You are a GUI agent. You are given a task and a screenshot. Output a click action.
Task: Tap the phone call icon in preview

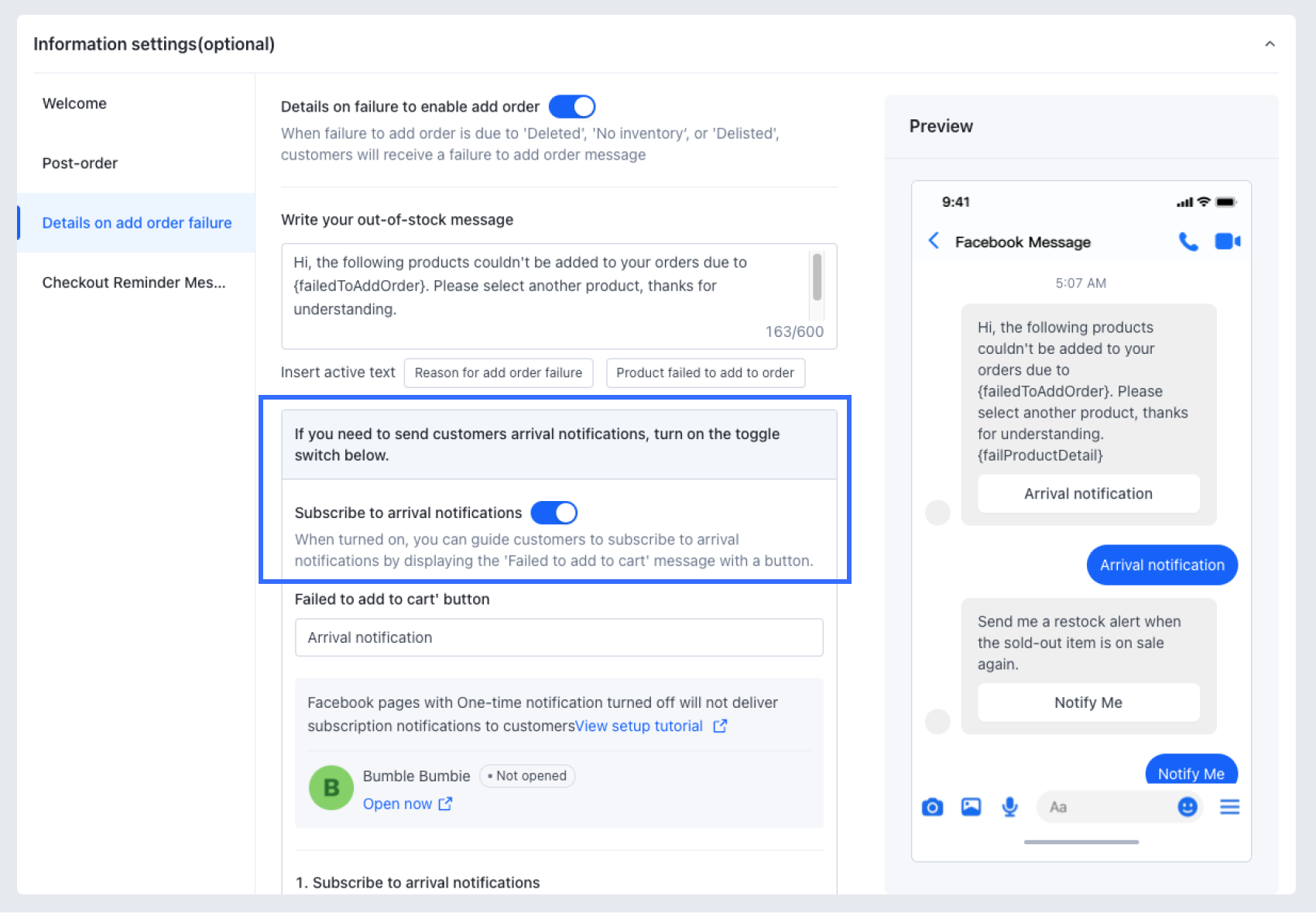[x=1188, y=242]
